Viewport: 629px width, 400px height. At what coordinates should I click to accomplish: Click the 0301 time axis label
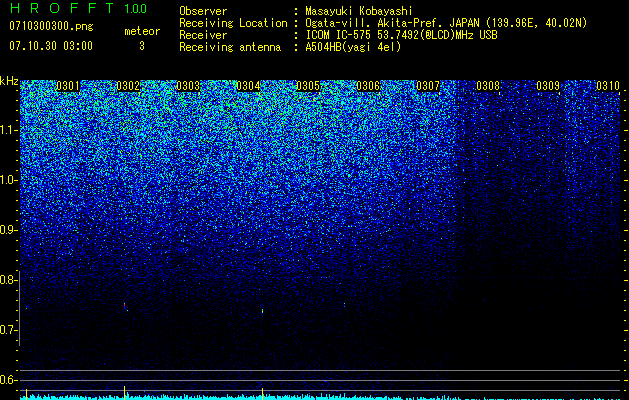pyautogui.click(x=68, y=86)
